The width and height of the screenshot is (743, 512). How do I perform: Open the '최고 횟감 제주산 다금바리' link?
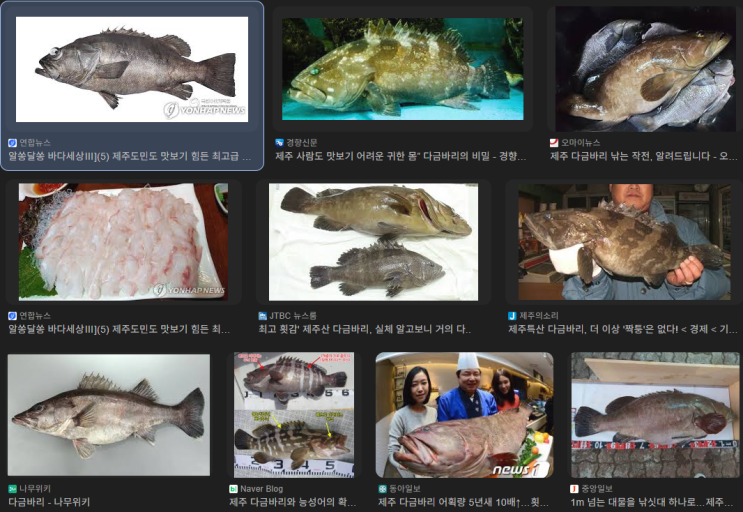(x=365, y=329)
